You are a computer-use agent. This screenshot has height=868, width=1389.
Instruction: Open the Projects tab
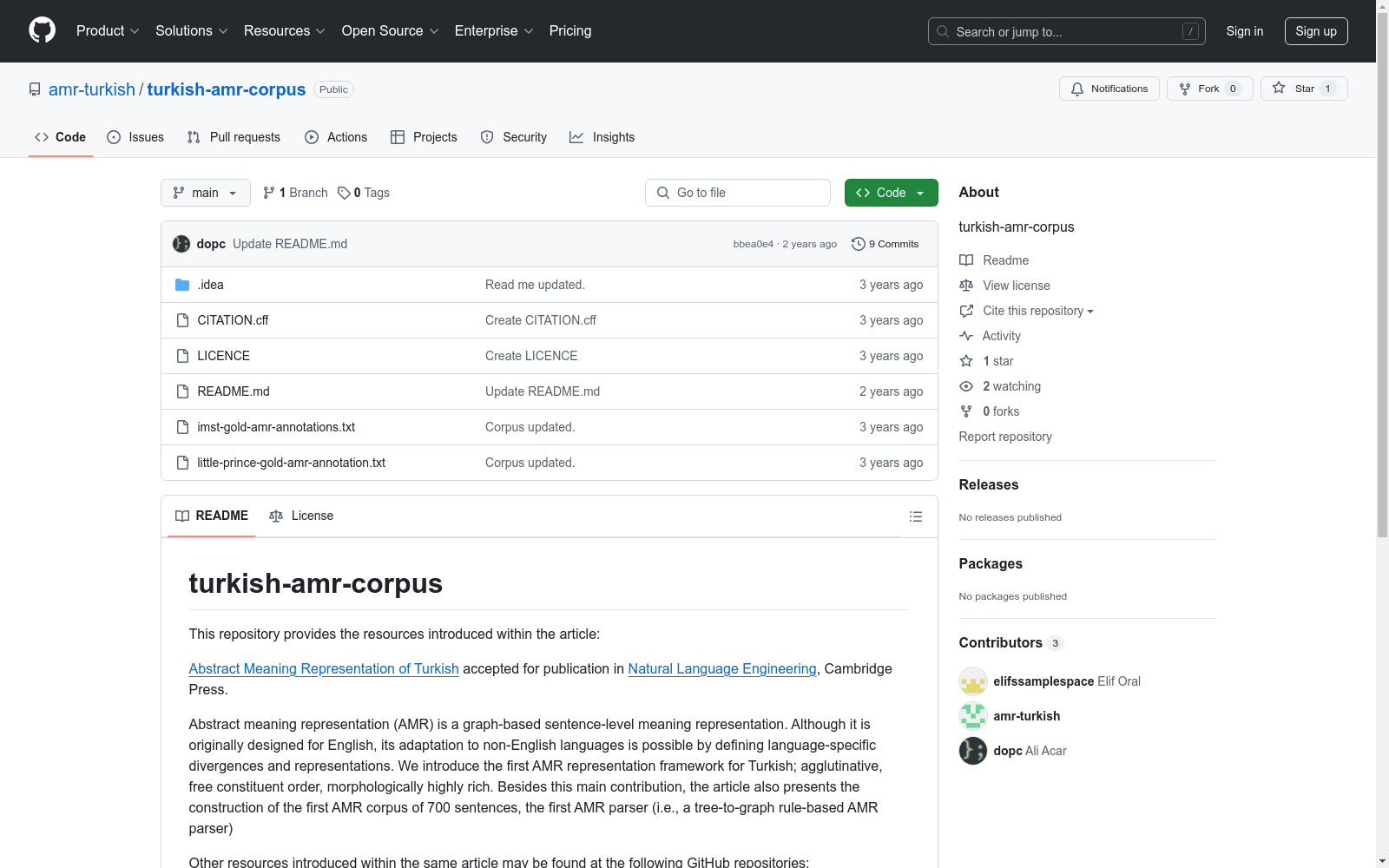424,137
